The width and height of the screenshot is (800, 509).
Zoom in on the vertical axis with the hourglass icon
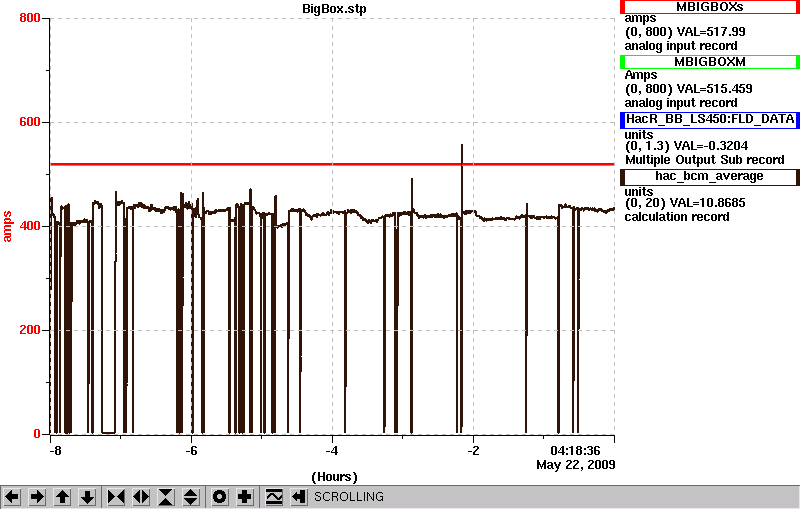coord(166,497)
